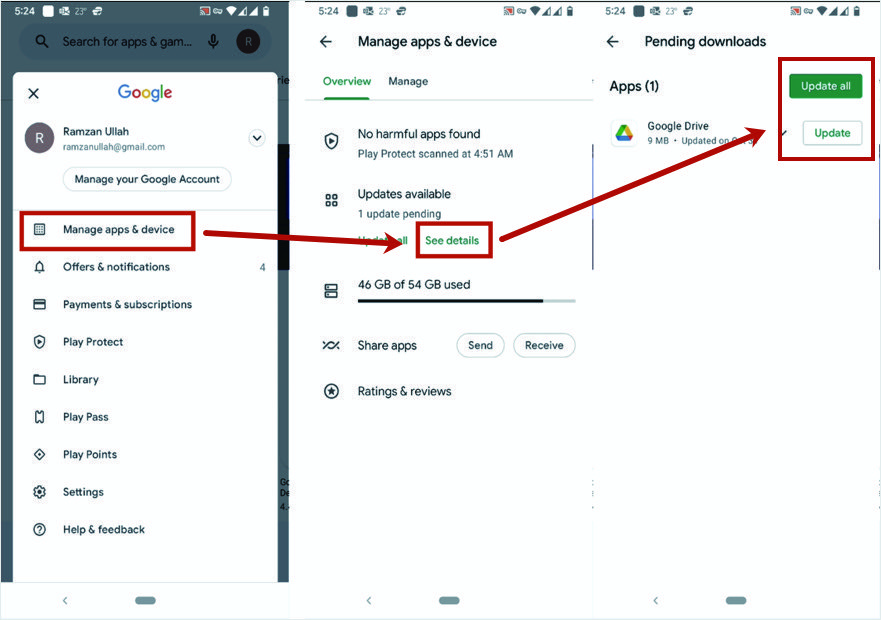Screen dimensions: 881x620
Task: Click the Receive button
Action: [544, 346]
